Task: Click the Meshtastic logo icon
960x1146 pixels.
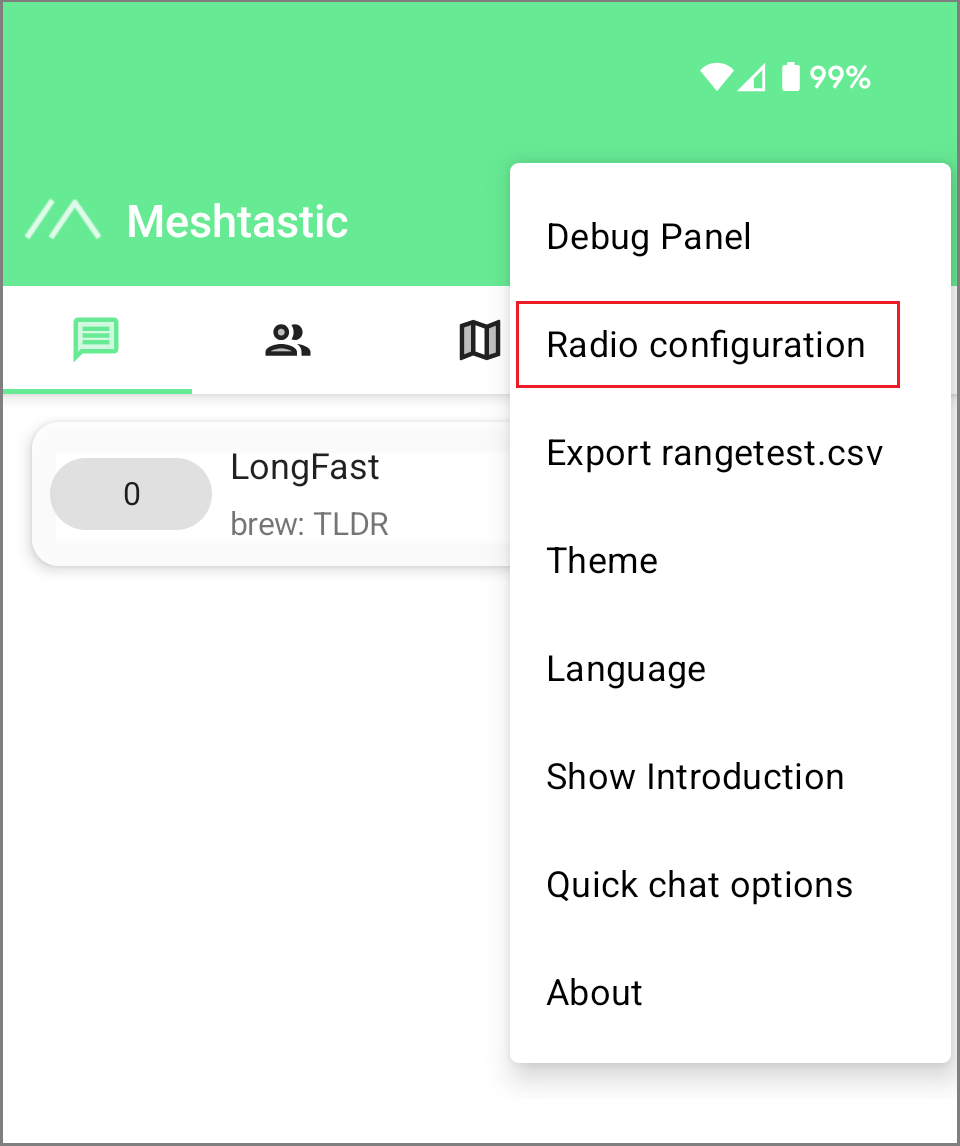Action: coord(63,220)
